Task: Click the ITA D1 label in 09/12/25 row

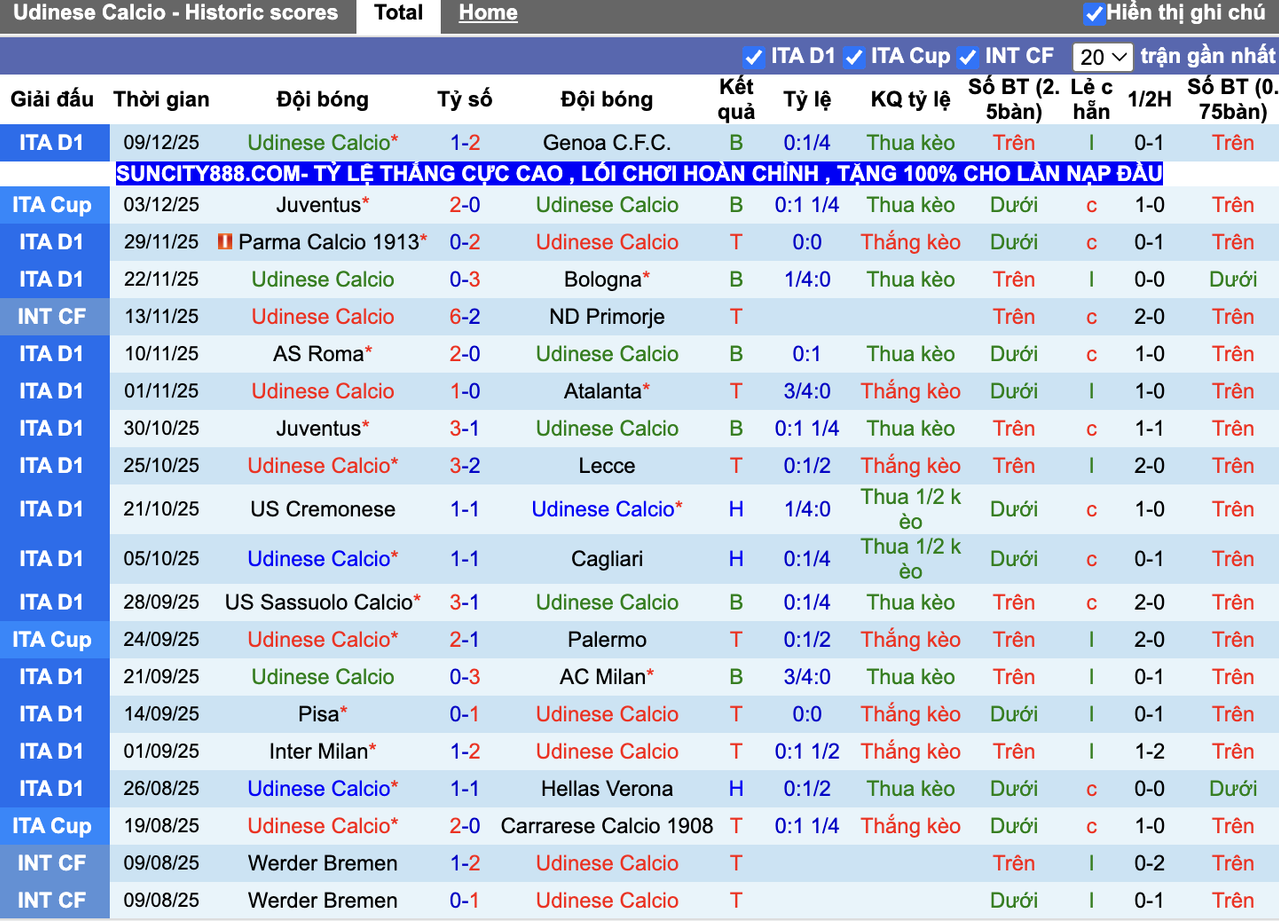Action: pos(51,142)
